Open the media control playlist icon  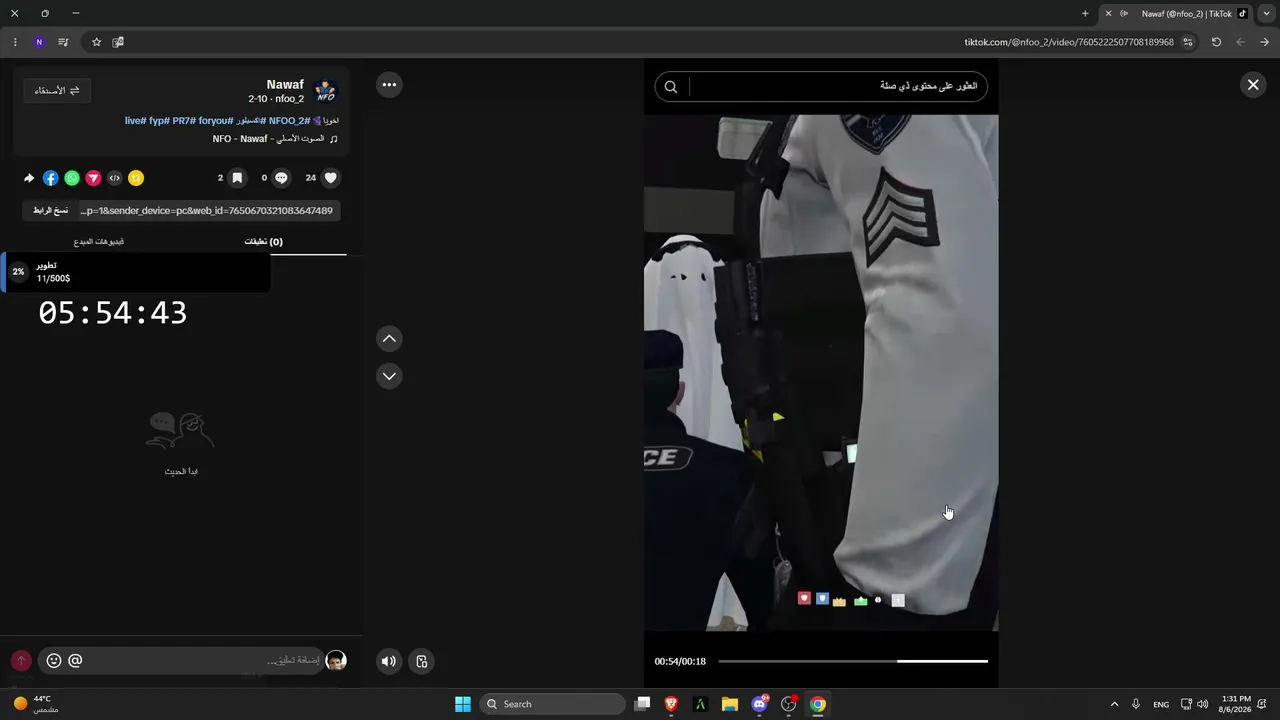click(63, 42)
